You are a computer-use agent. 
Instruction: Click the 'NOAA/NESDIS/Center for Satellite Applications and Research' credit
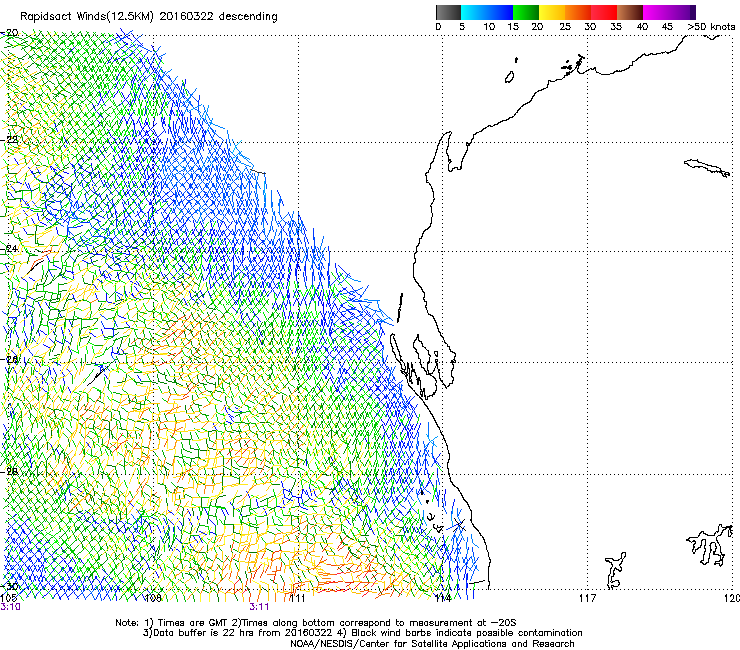pos(432,644)
